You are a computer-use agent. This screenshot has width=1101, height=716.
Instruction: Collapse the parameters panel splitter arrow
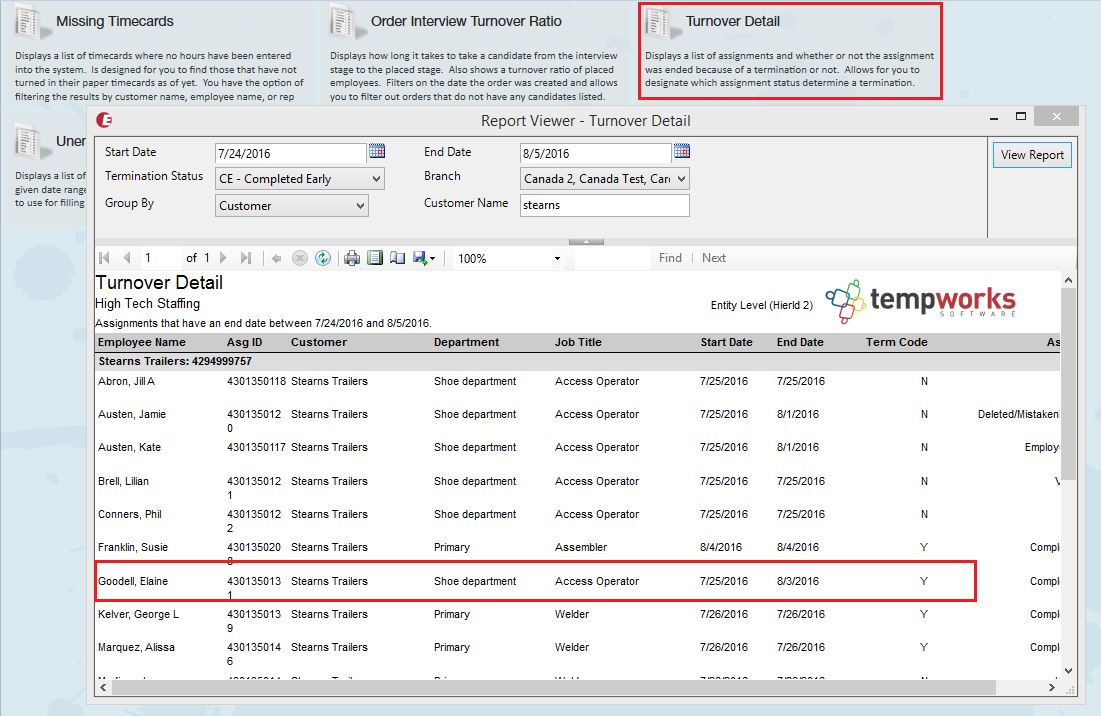[x=586, y=241]
